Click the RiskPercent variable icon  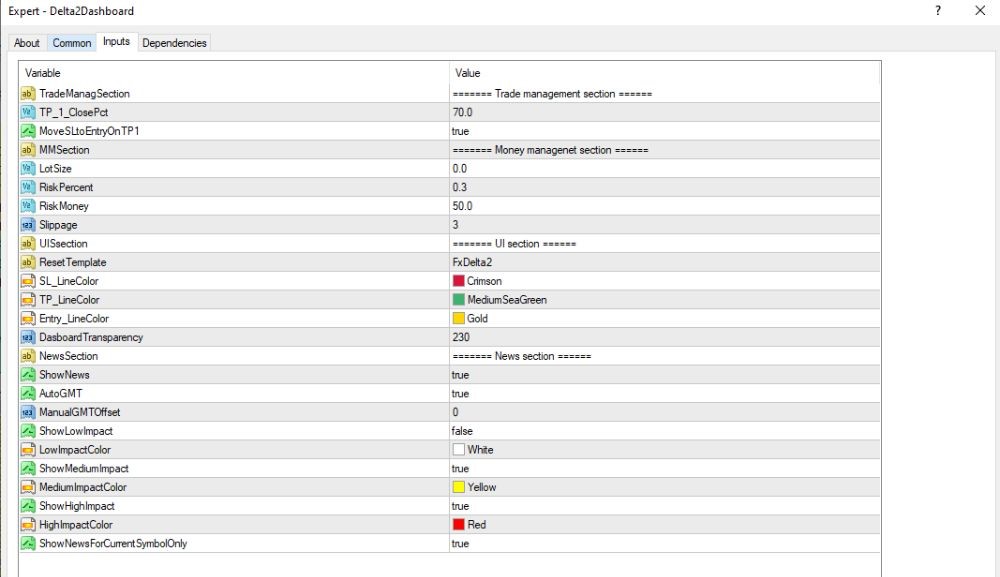click(27, 187)
